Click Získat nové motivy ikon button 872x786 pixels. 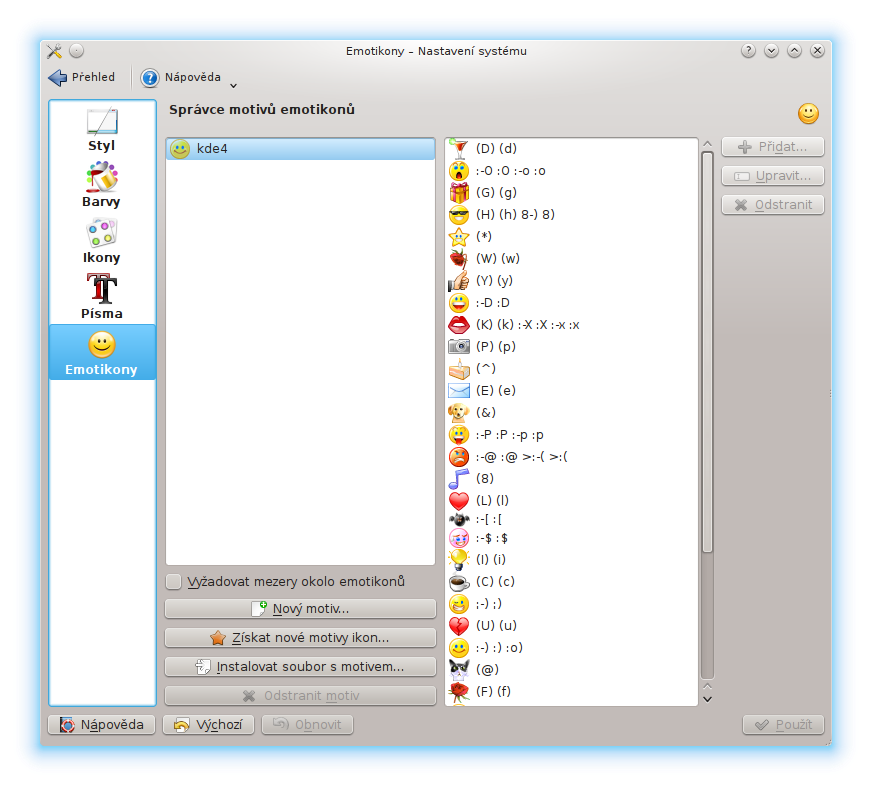click(300, 638)
